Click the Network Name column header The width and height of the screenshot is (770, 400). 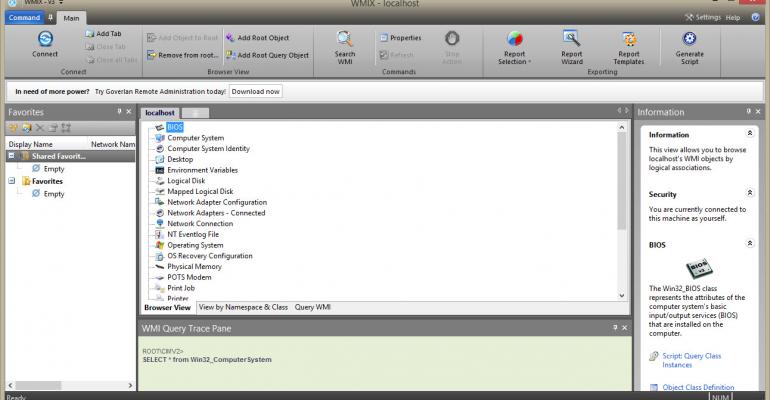point(113,144)
